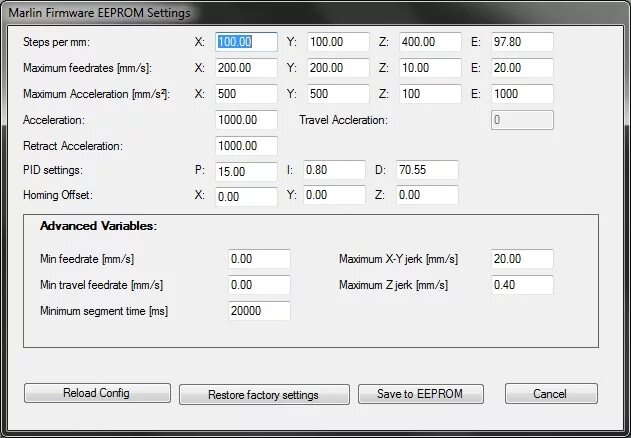Click the Acceleration value field
The height and width of the screenshot is (438, 631).
(246, 120)
